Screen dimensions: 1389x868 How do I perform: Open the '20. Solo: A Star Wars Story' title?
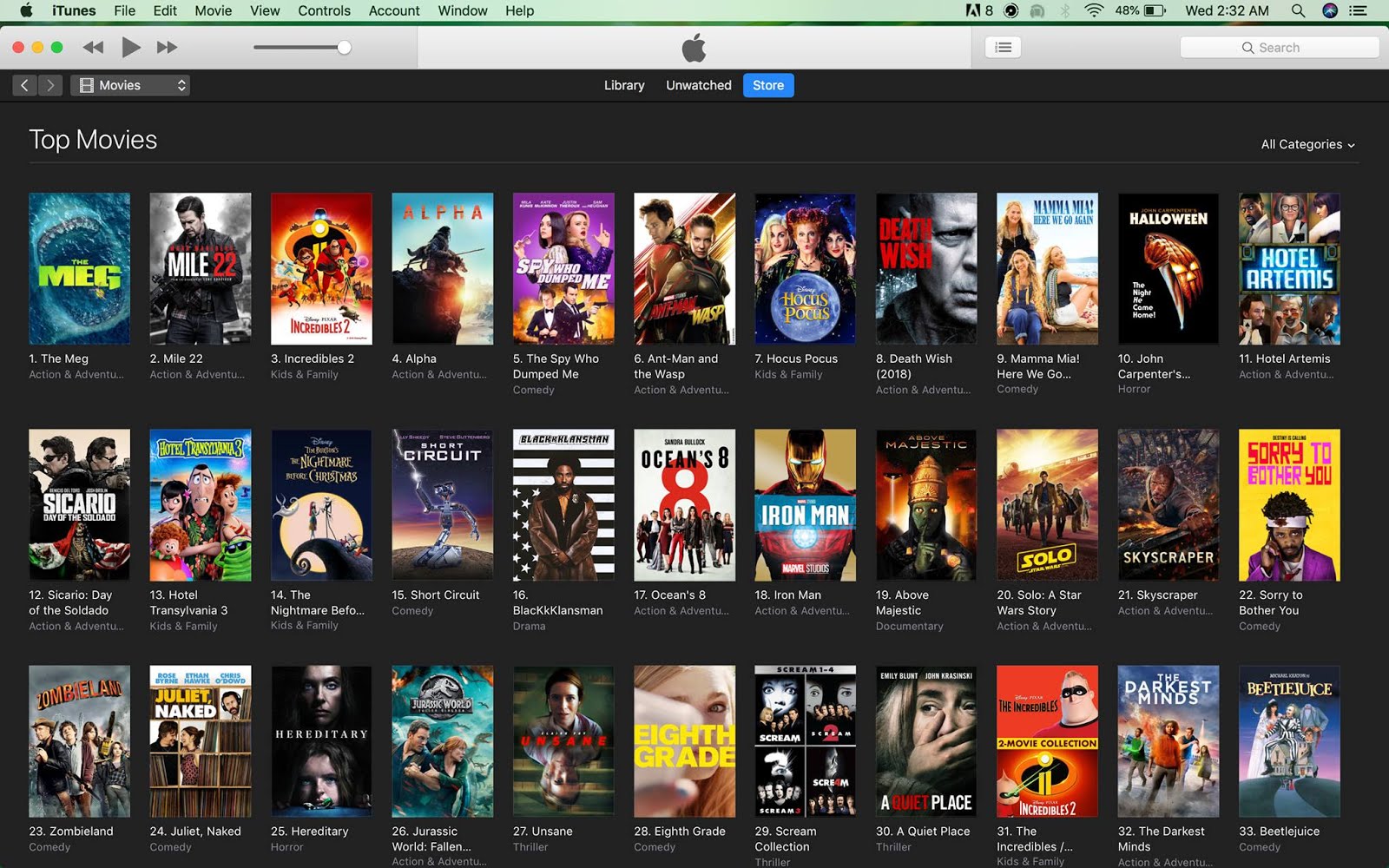coord(1039,602)
